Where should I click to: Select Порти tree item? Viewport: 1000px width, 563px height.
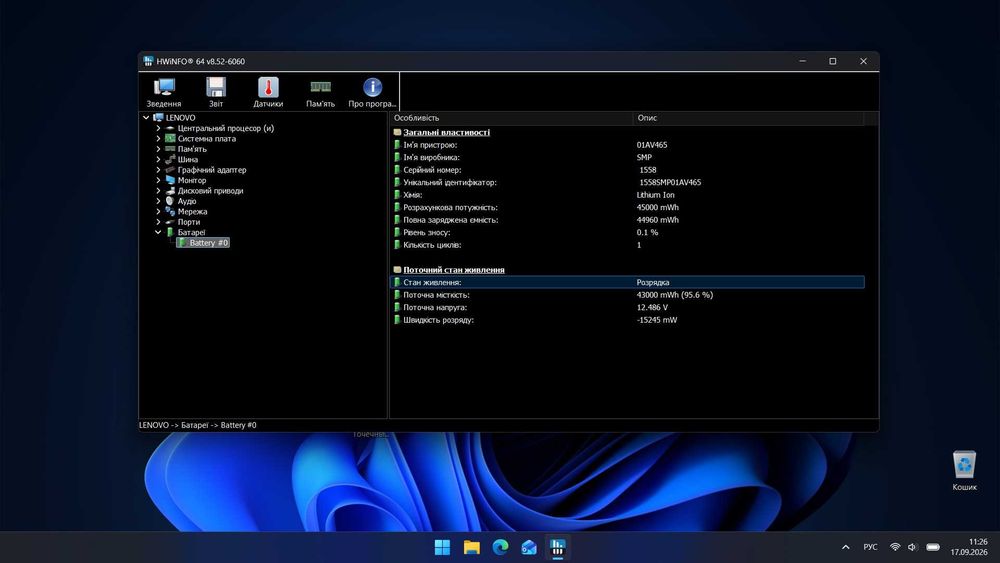pyautogui.click(x=182, y=222)
